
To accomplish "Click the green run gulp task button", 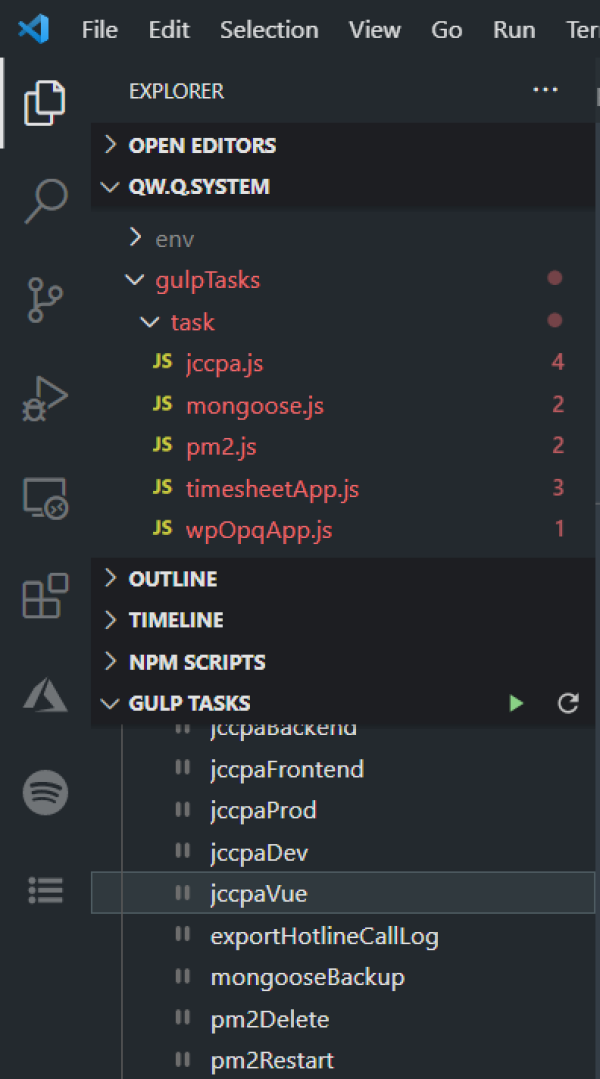I will pyautogui.click(x=516, y=703).
